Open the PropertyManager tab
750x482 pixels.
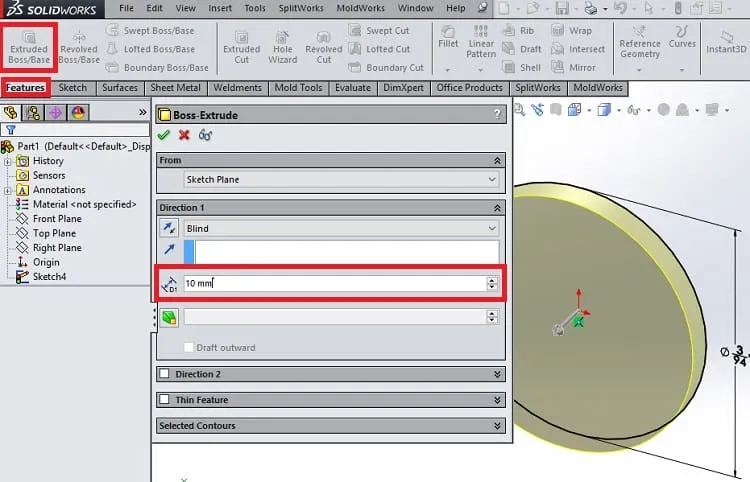[33, 113]
